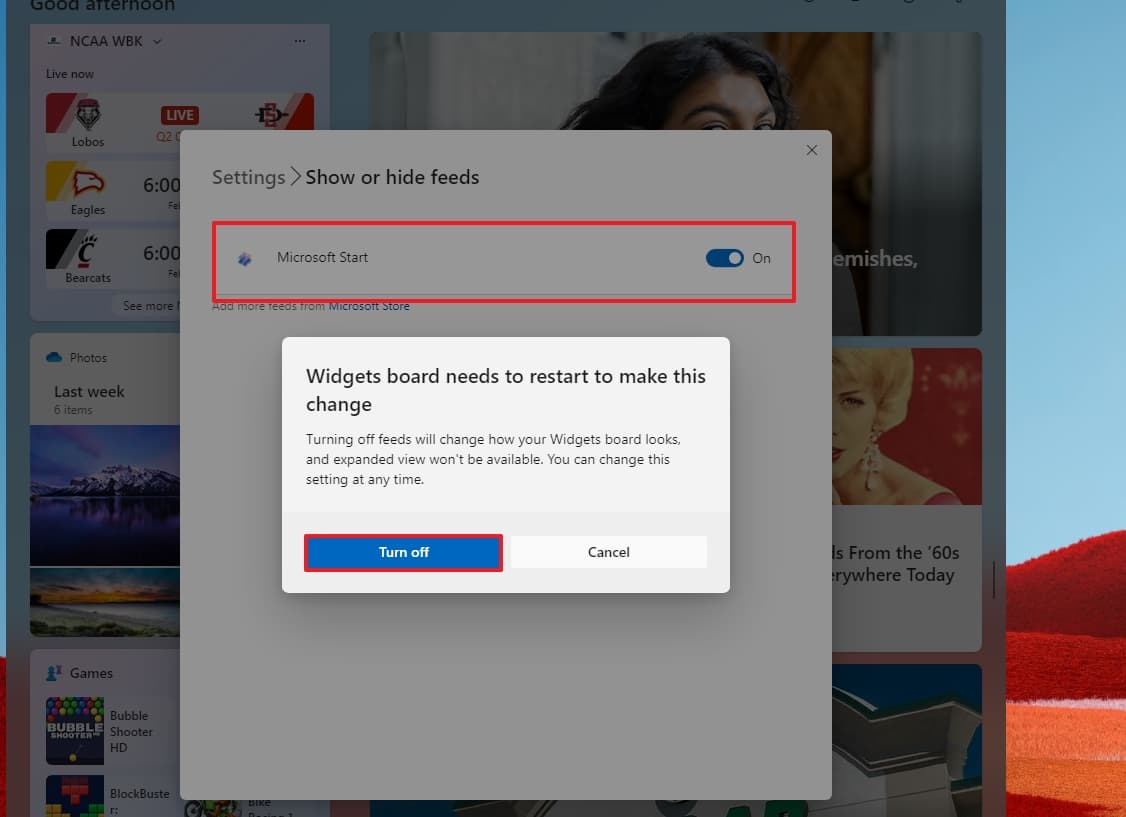Open the mountain lake photo thumbnail
Viewport: 1126px width, 817px height.
[x=105, y=495]
